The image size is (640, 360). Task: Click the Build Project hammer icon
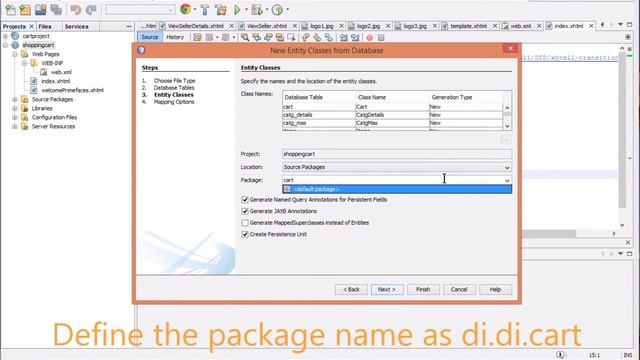205,9
